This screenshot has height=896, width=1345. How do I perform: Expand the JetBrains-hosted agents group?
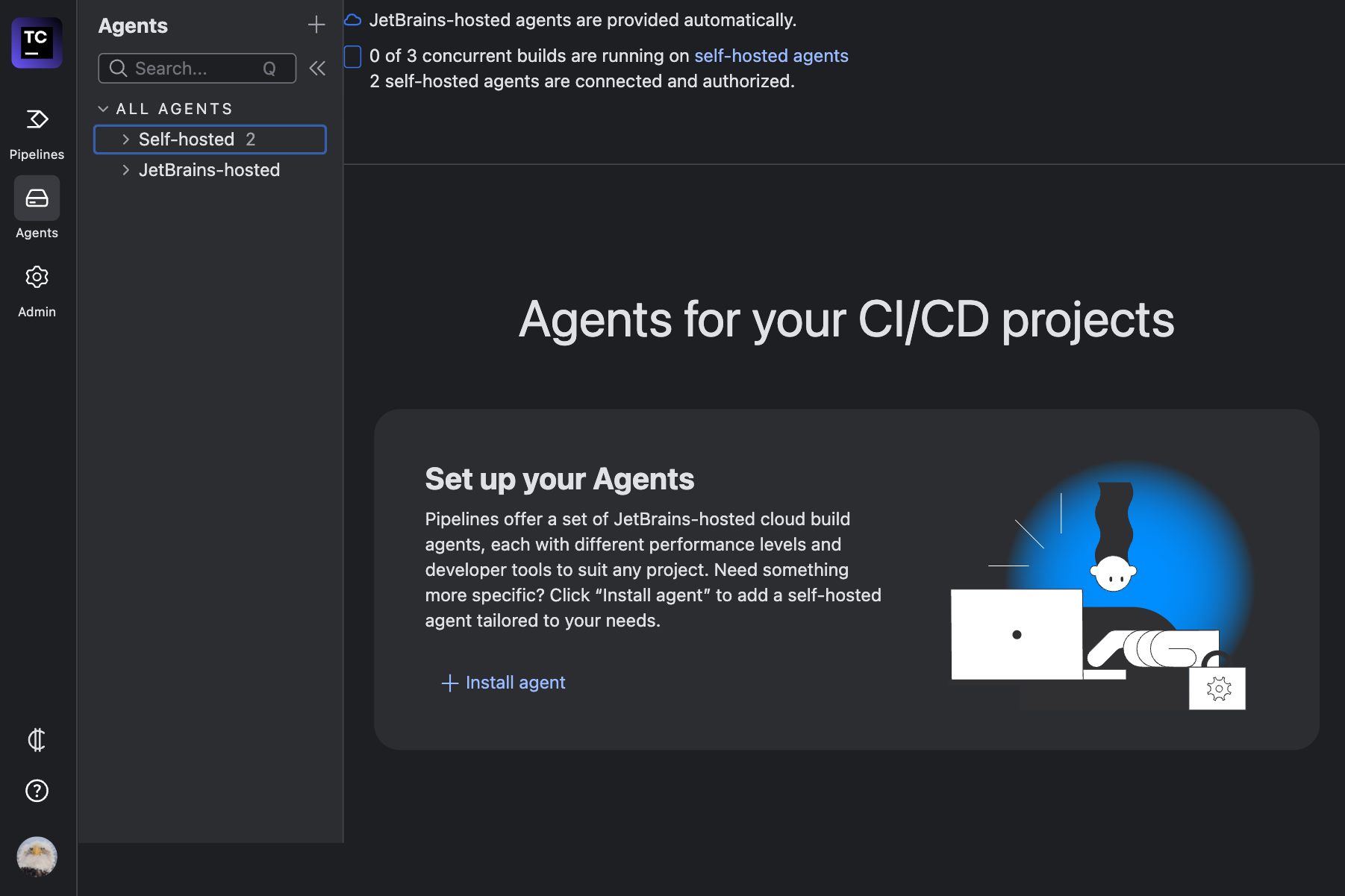pos(125,170)
